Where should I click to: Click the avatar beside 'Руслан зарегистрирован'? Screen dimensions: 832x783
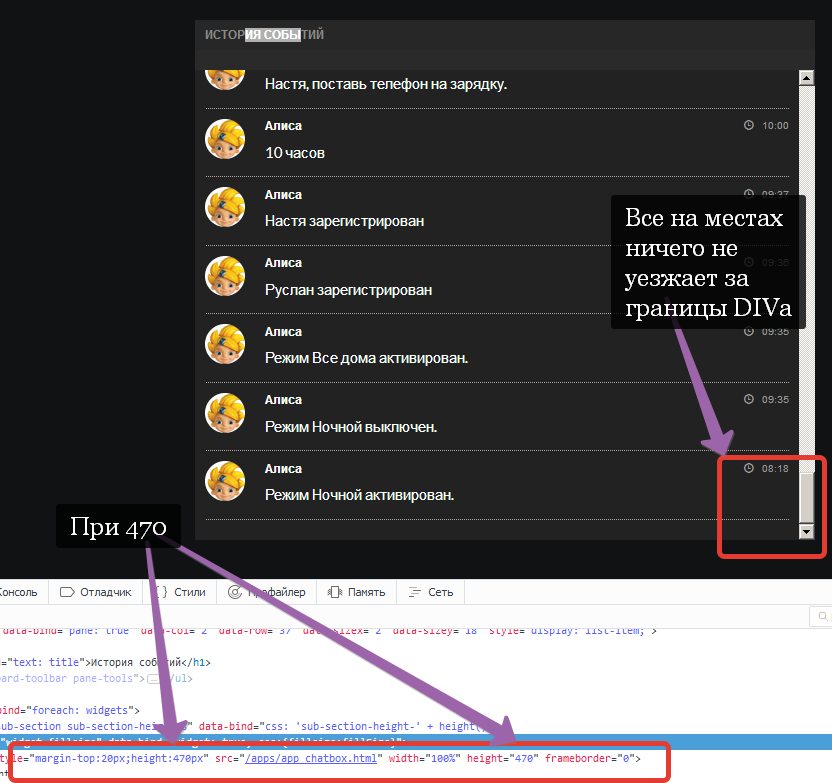pyautogui.click(x=225, y=276)
